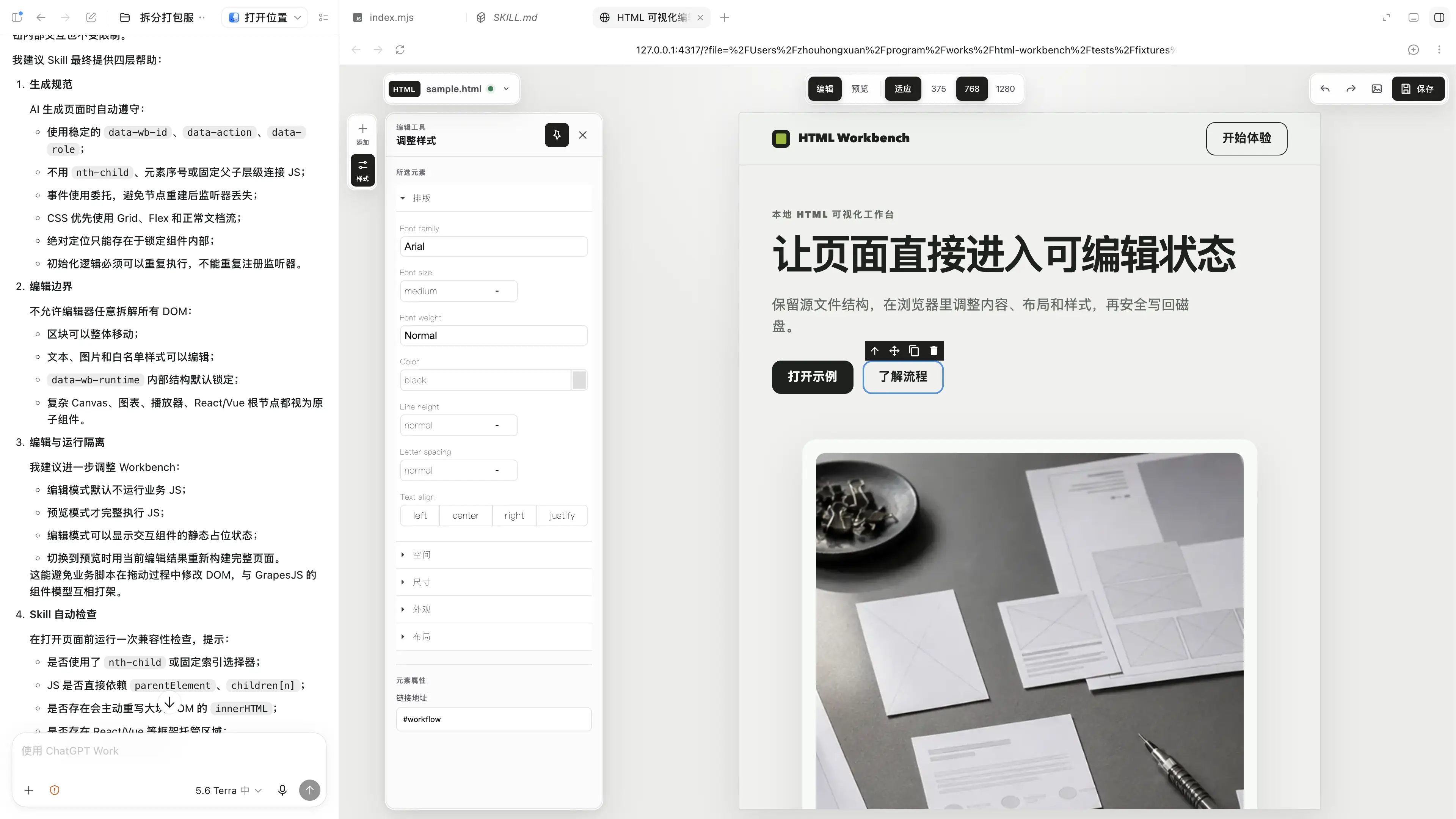Click the redo arrow in the top toolbar

pos(1351,89)
